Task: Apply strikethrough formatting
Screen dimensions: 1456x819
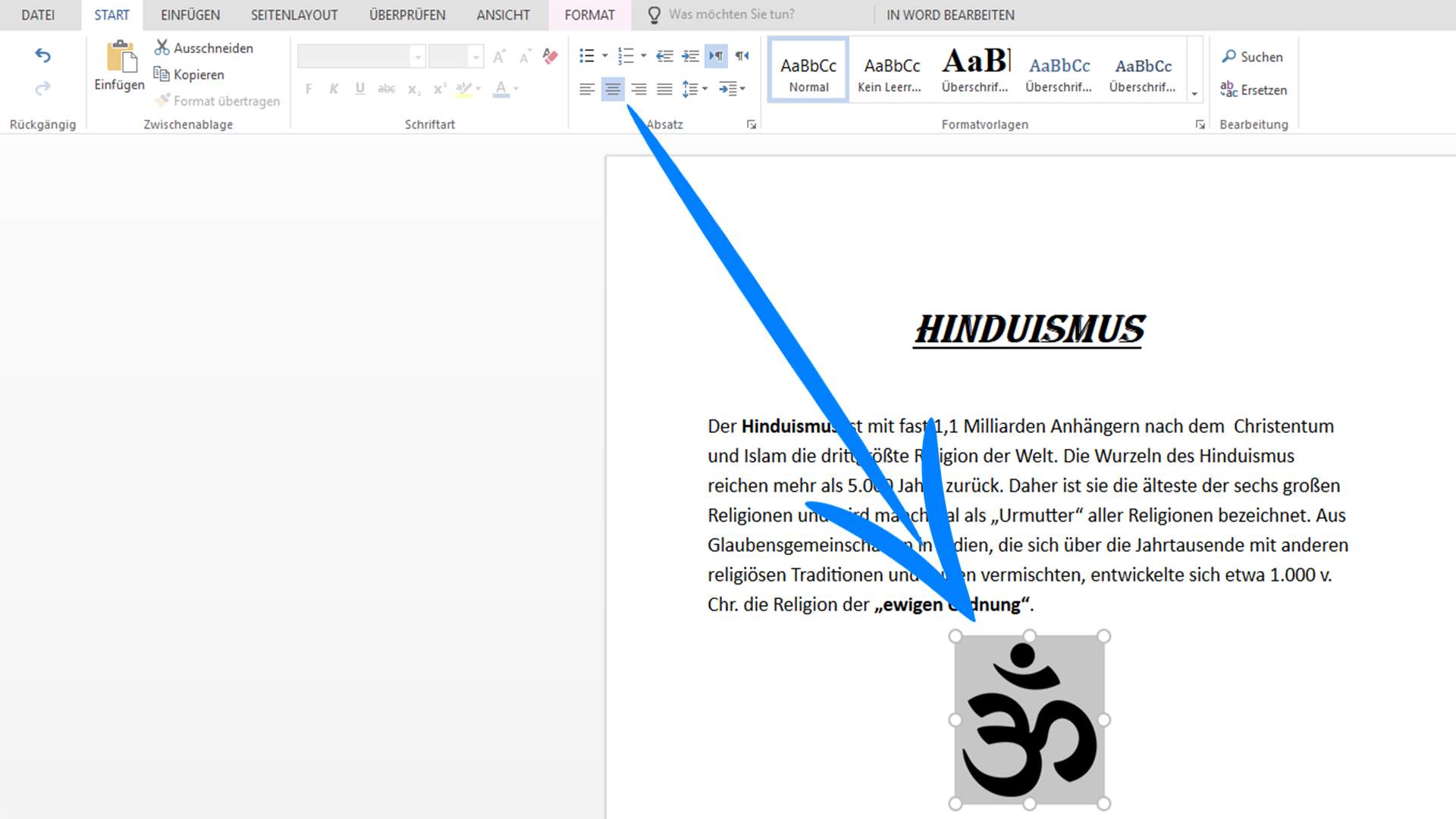Action: pyautogui.click(x=387, y=89)
